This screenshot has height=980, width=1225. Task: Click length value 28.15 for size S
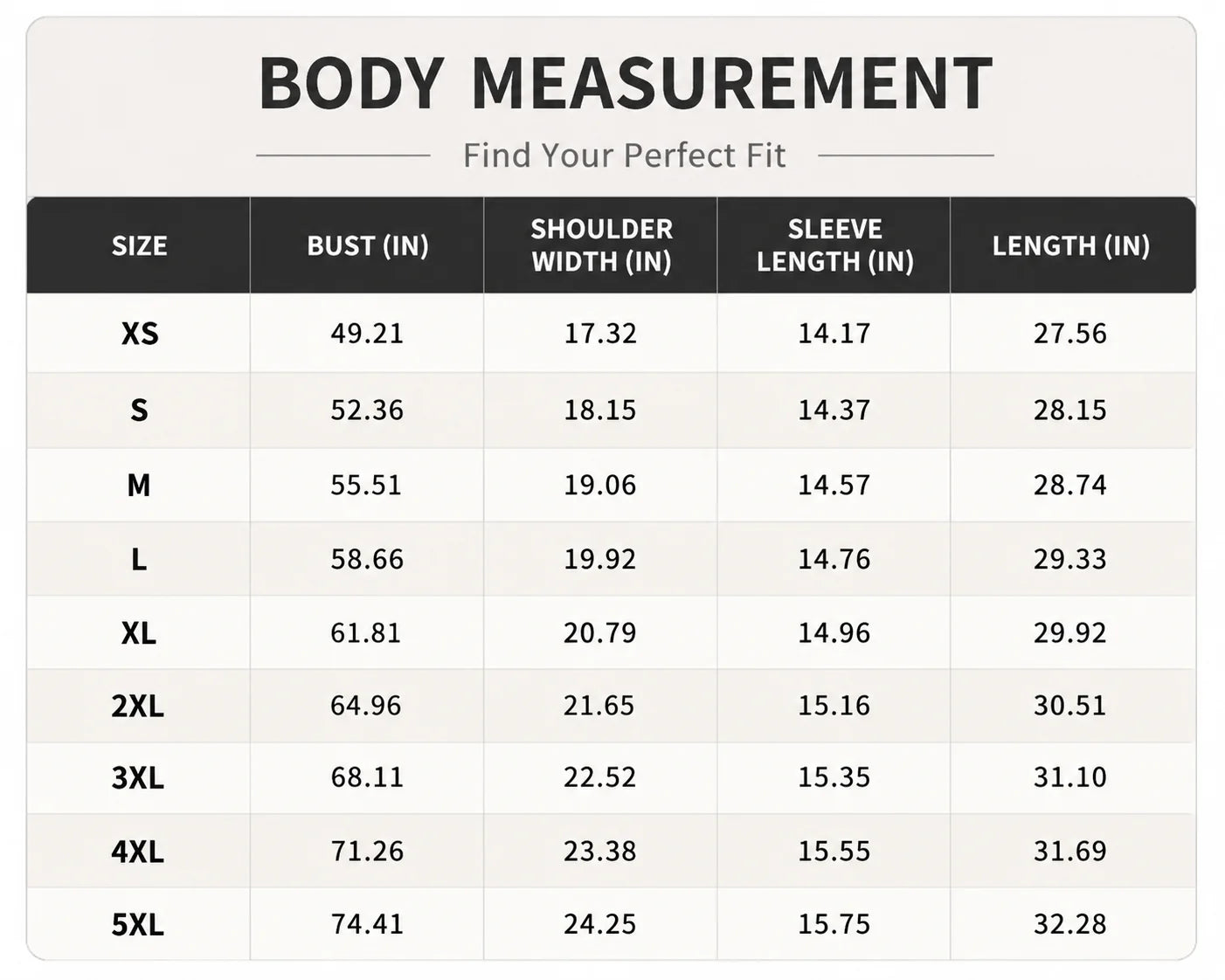[1070, 410]
